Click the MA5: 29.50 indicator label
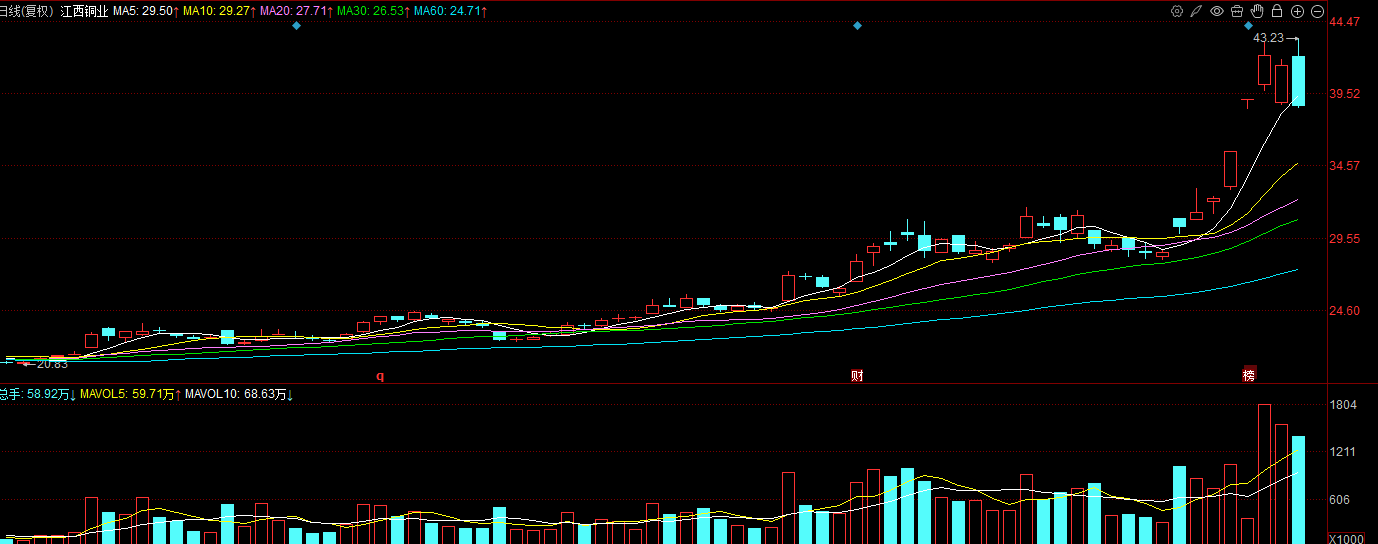Screen dimensions: 1378x544 146,11
